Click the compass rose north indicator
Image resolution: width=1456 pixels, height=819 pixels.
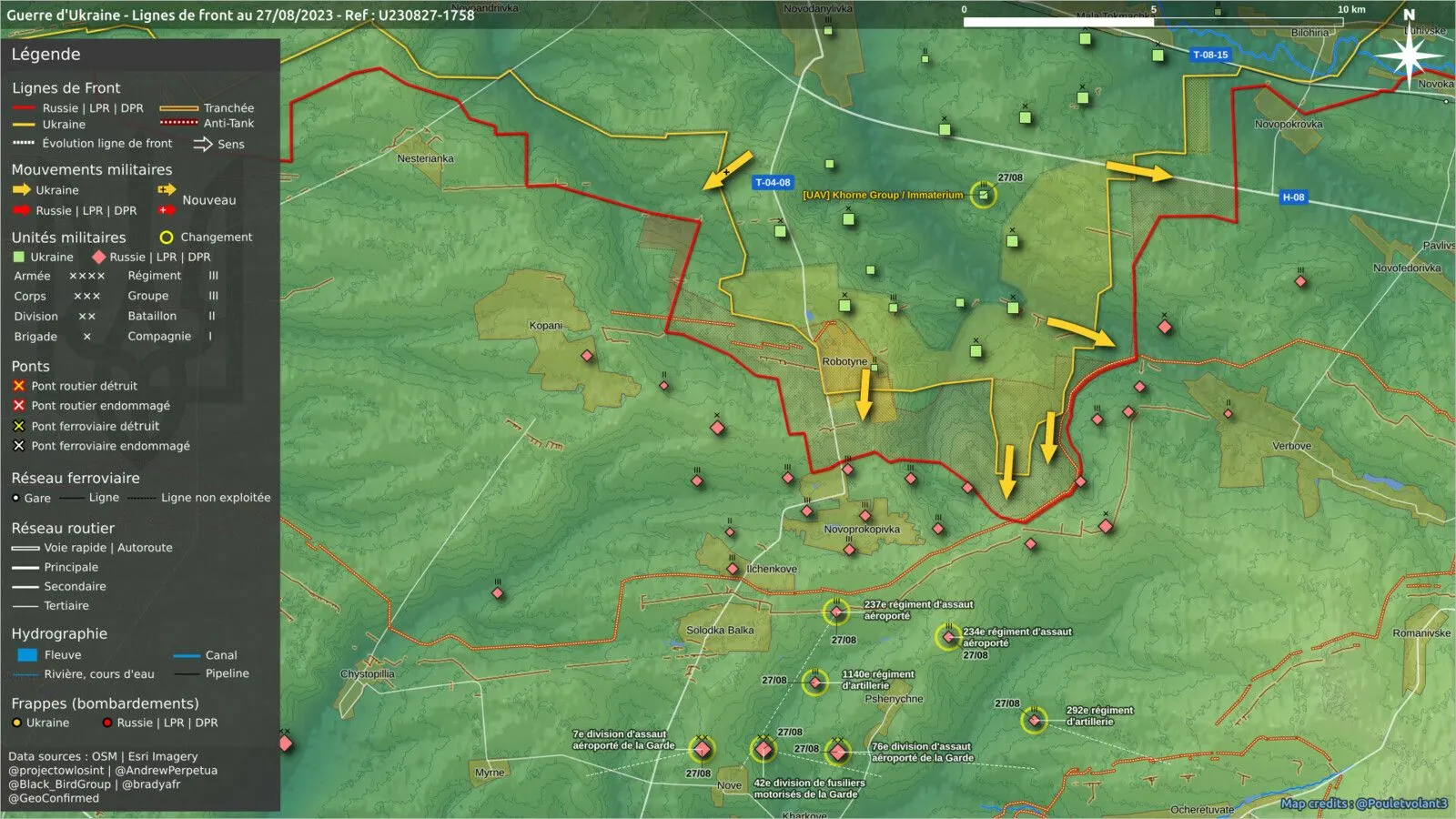1409,53
